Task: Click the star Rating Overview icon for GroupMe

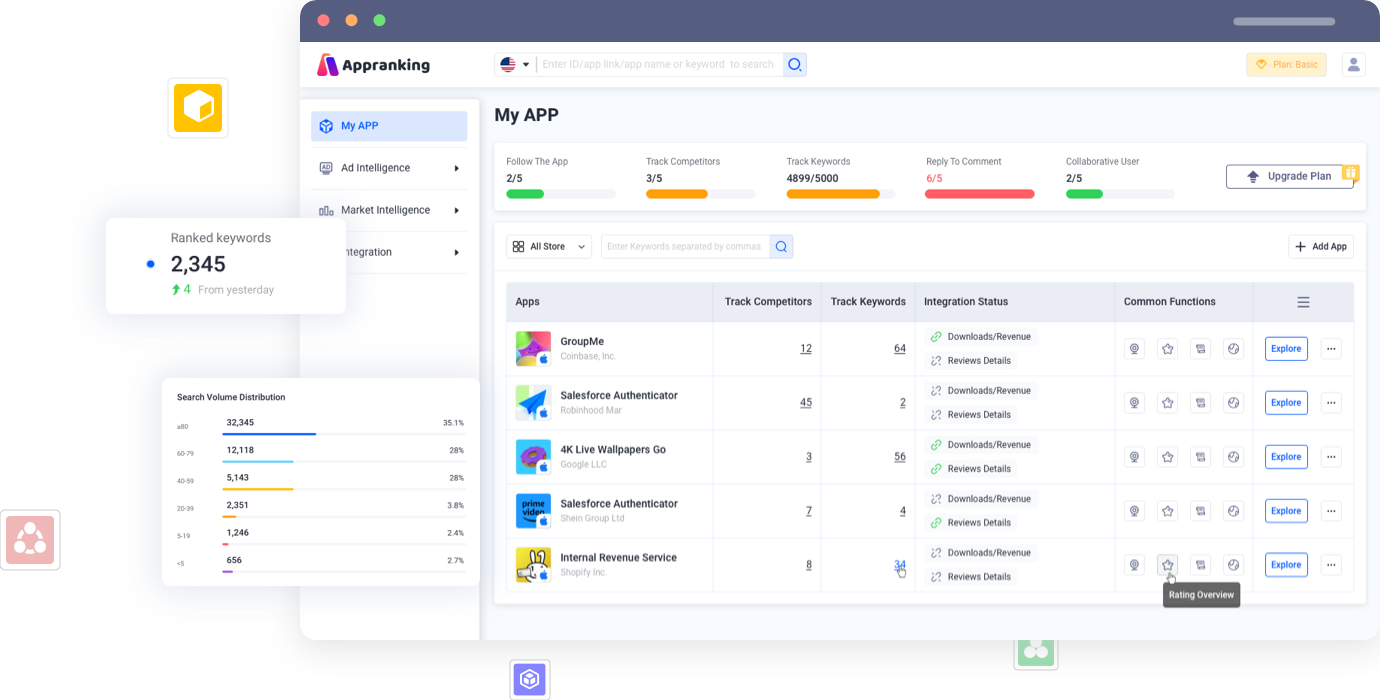Action: pyautogui.click(x=1167, y=349)
